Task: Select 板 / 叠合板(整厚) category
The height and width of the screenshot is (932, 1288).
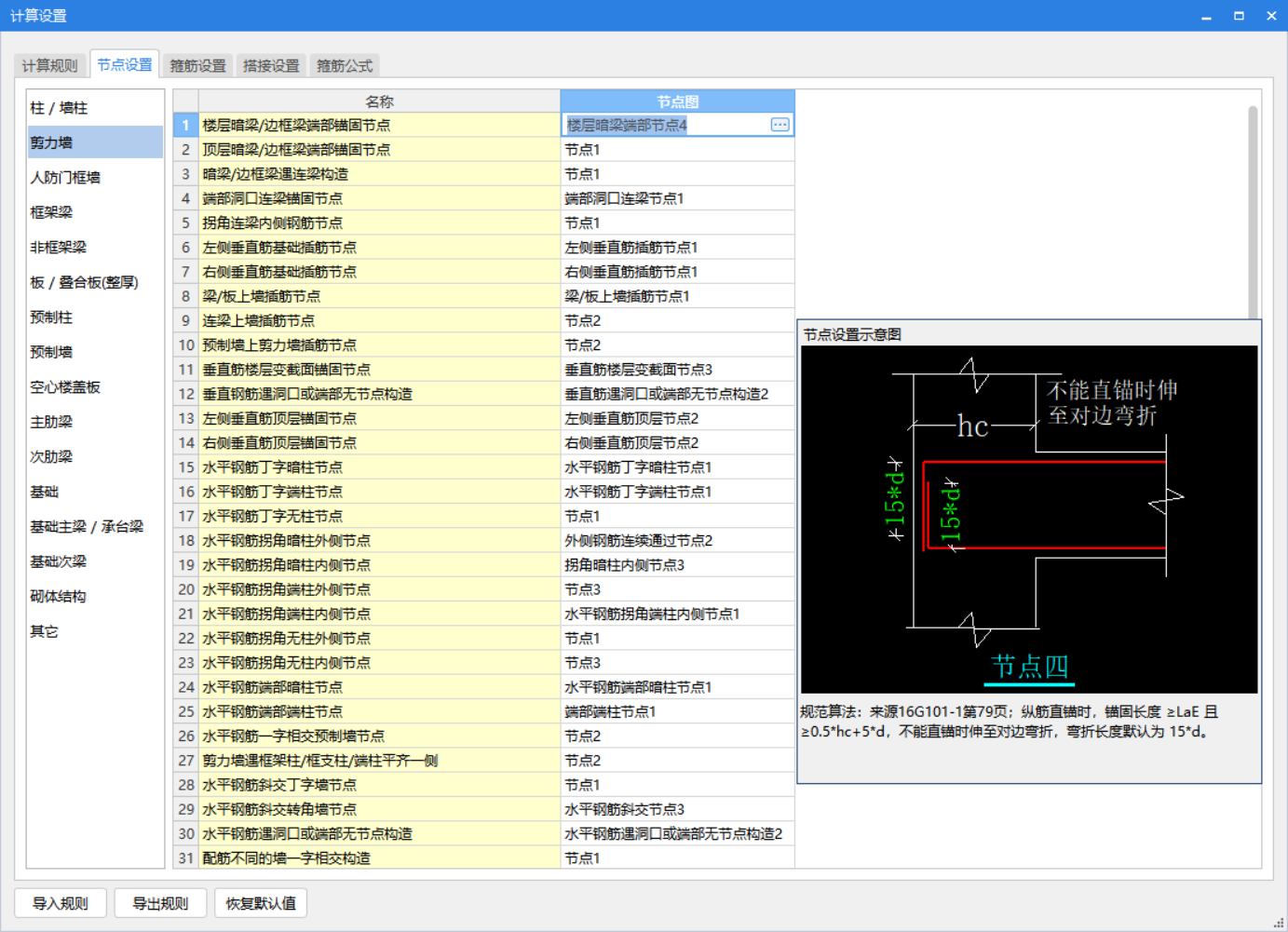Action: tap(95, 282)
